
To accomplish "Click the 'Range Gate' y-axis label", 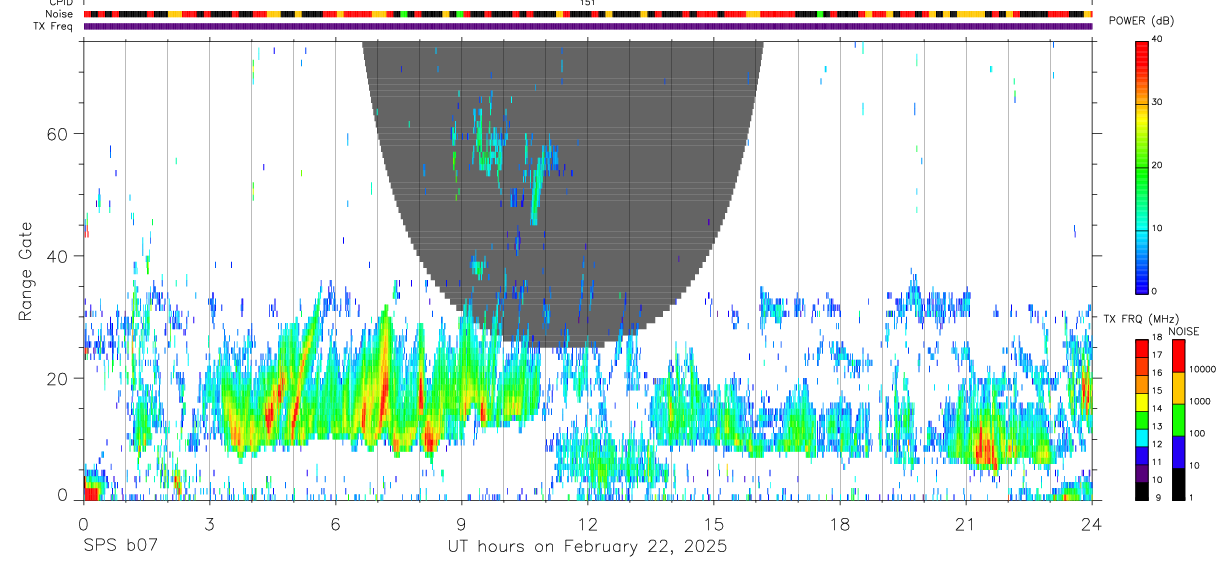I will click(26, 270).
